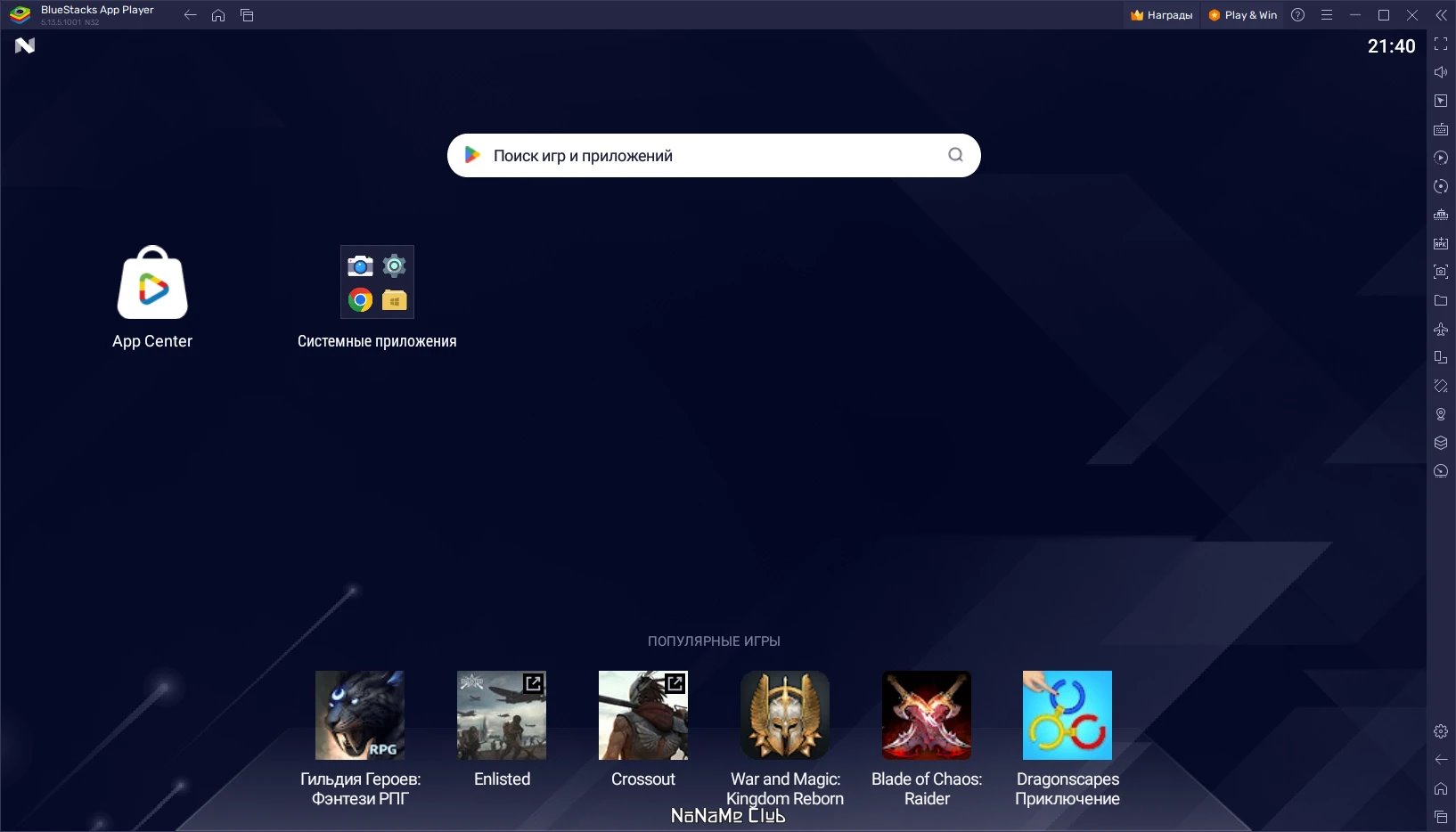The height and width of the screenshot is (832, 1456).
Task: Open the macro play icon in sidebar
Action: tap(1441, 158)
